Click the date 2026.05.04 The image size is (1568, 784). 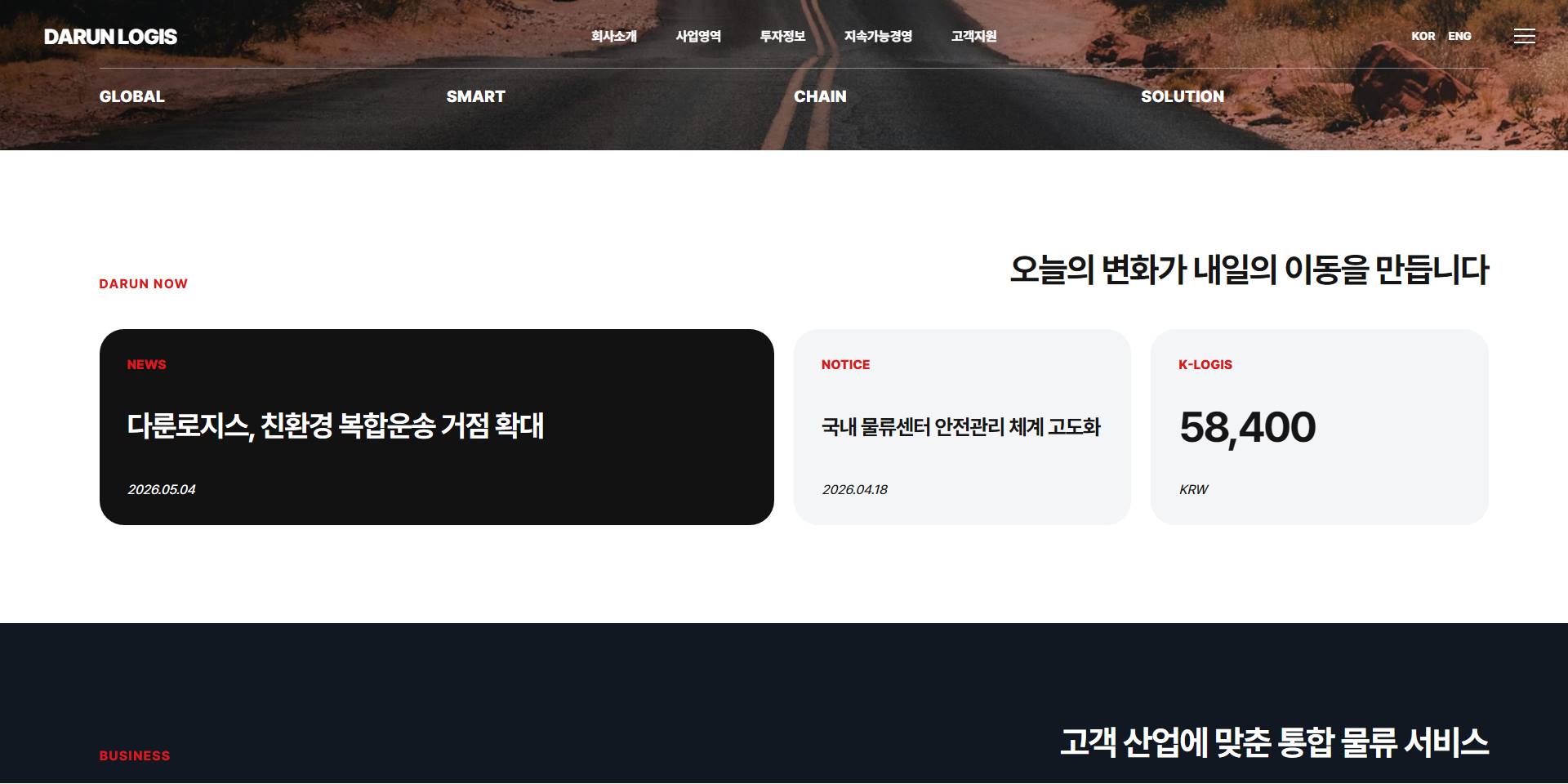[x=162, y=489]
